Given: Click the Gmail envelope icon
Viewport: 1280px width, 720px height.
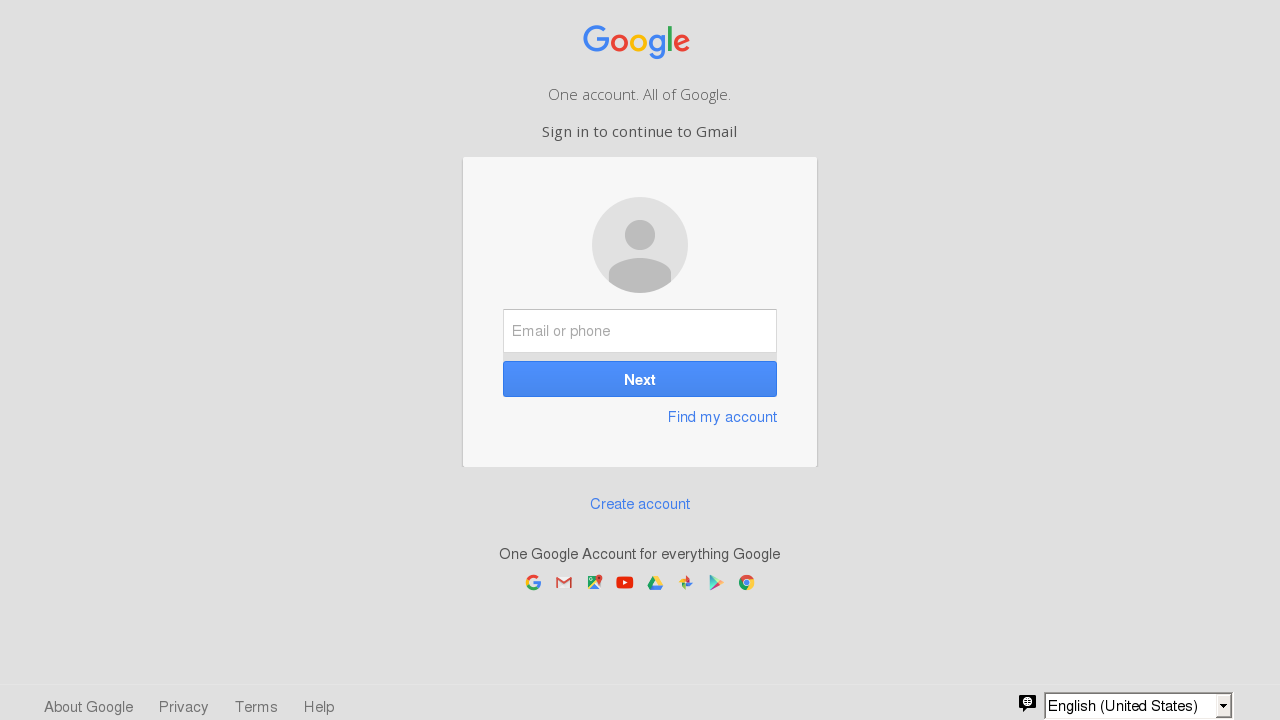Looking at the screenshot, I should (x=564, y=583).
